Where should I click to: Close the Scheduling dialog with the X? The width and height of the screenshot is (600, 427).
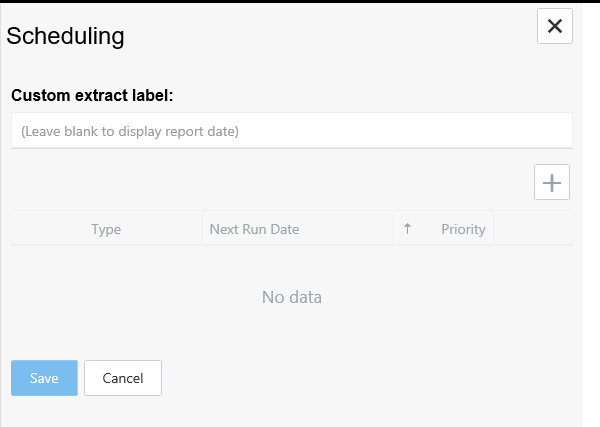coord(555,26)
